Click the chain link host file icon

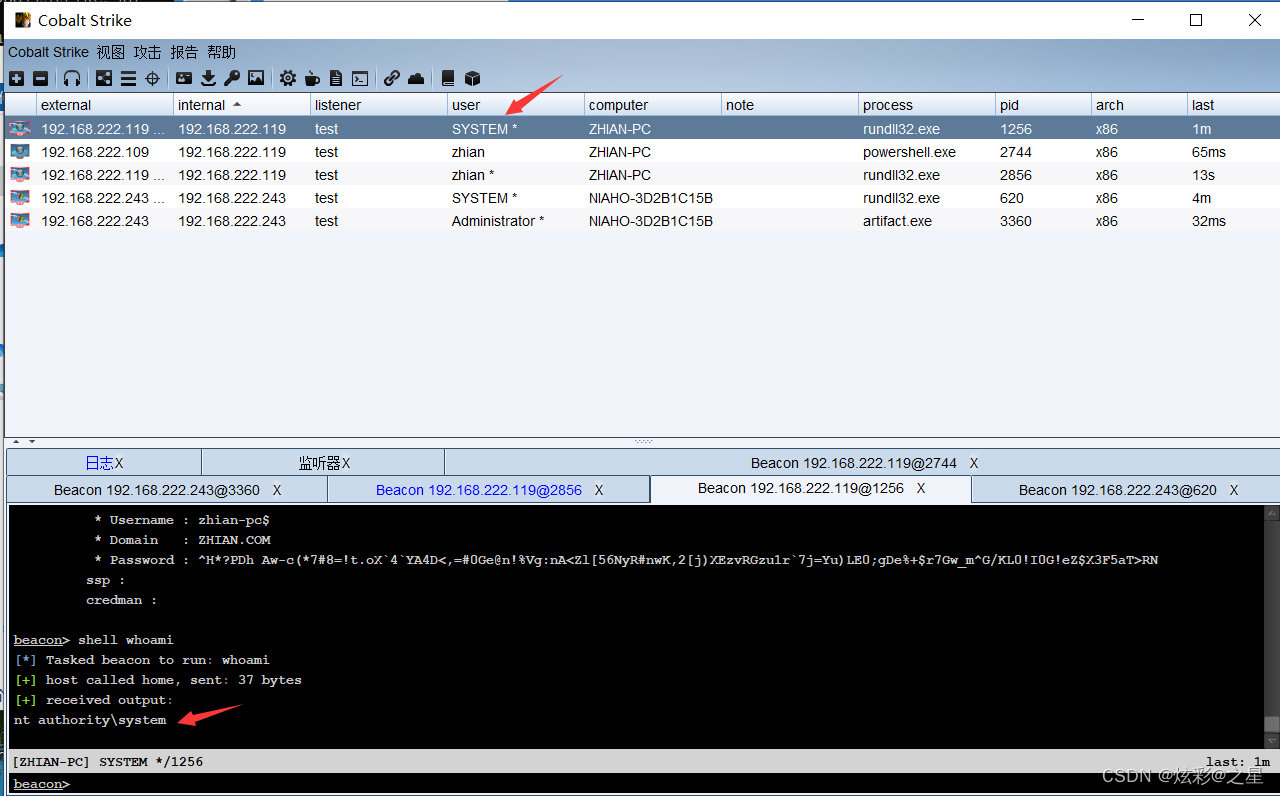392,78
